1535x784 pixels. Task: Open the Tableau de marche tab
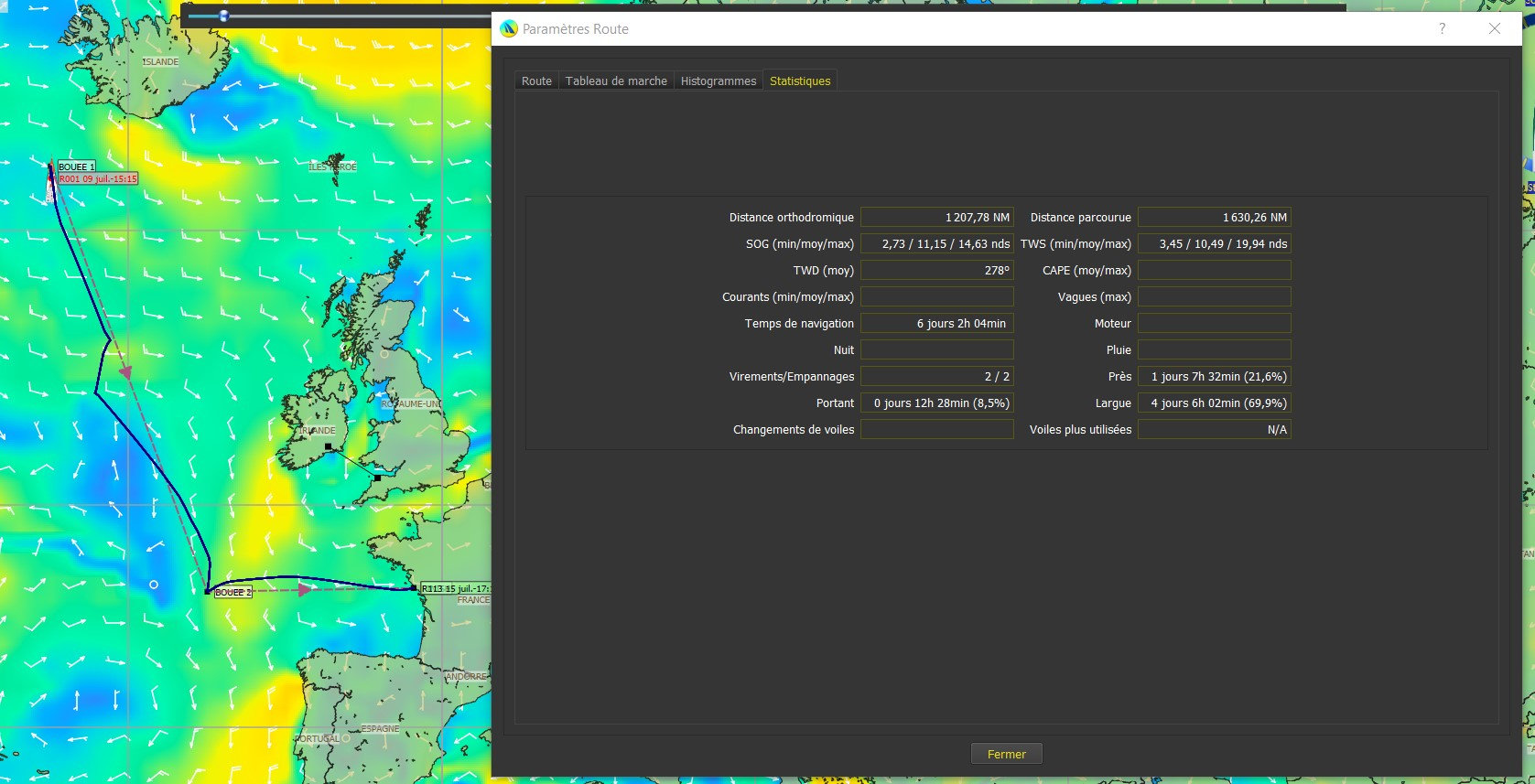(x=616, y=81)
